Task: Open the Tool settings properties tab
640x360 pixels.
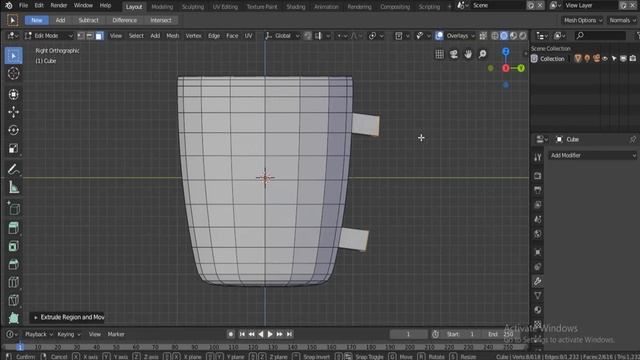Action: tap(538, 157)
